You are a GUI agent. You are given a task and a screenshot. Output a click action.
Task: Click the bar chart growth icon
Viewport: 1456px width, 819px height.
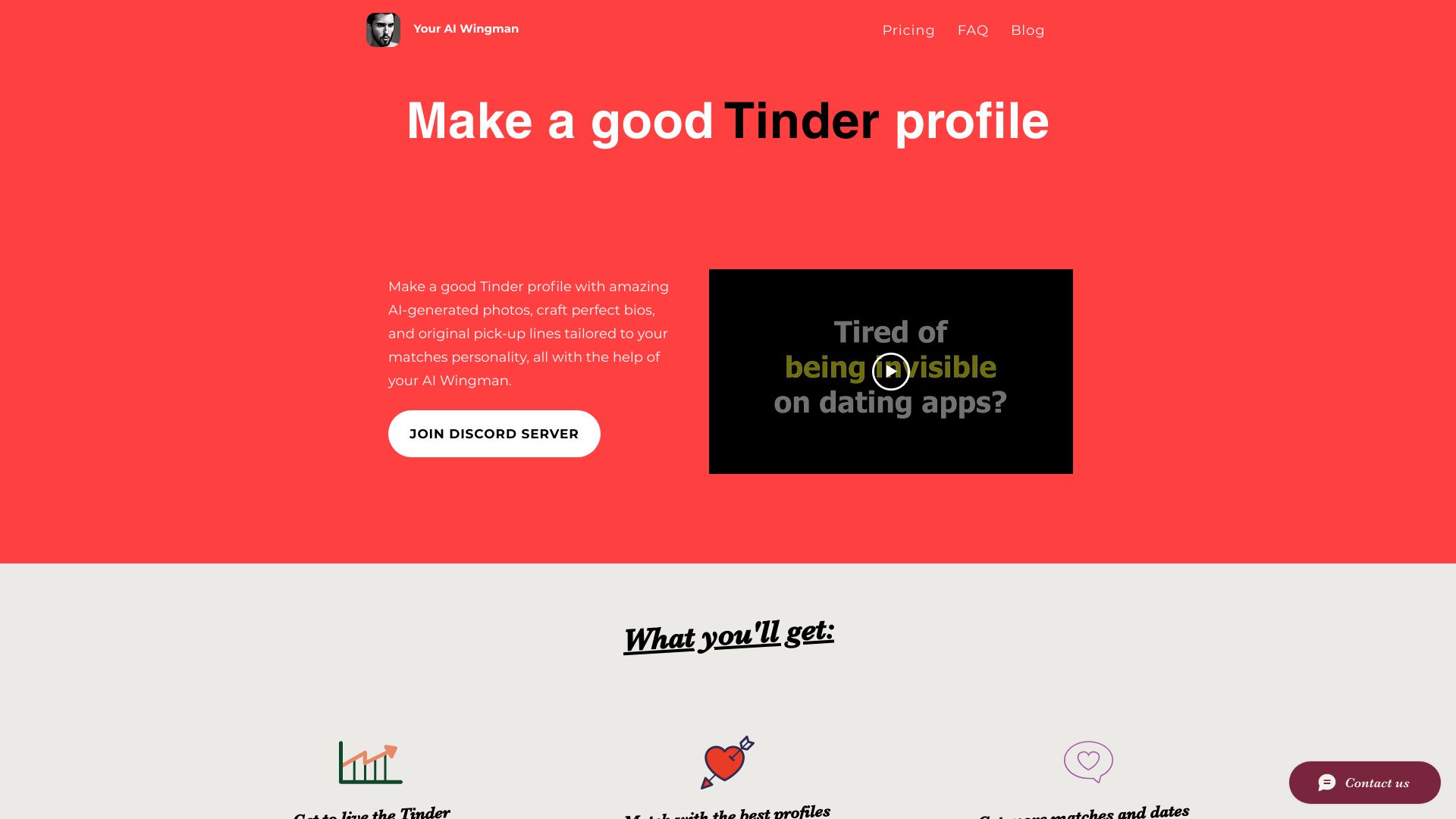pos(368,762)
